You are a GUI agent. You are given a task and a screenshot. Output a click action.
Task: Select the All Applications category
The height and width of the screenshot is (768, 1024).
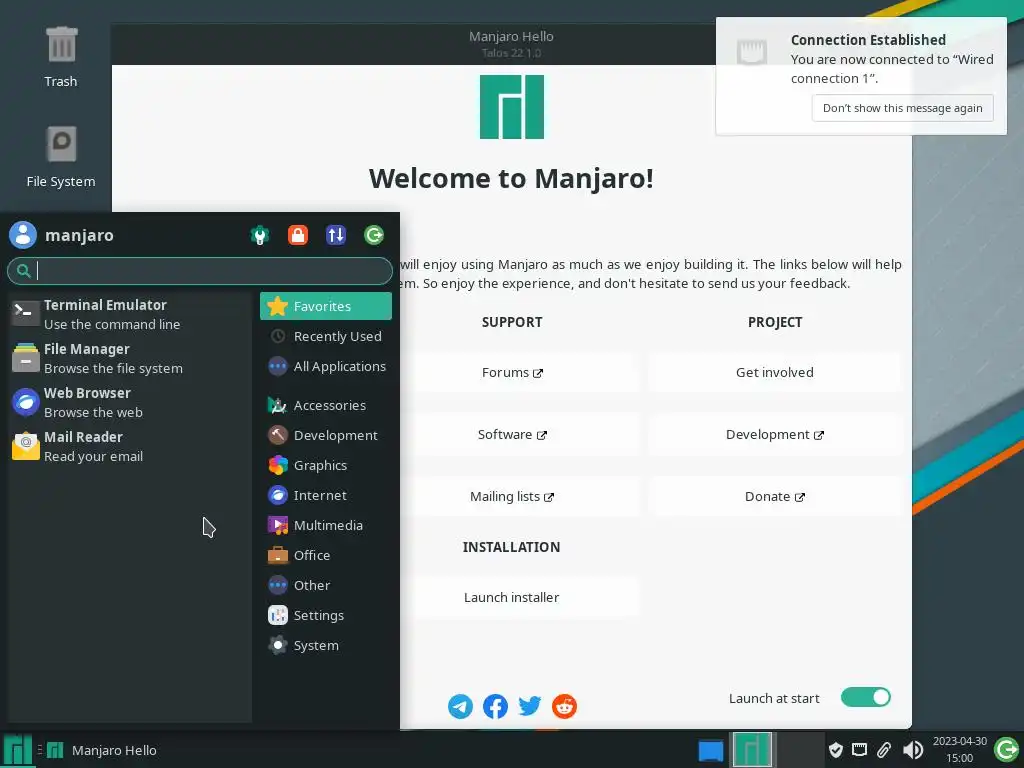pyautogui.click(x=326, y=366)
